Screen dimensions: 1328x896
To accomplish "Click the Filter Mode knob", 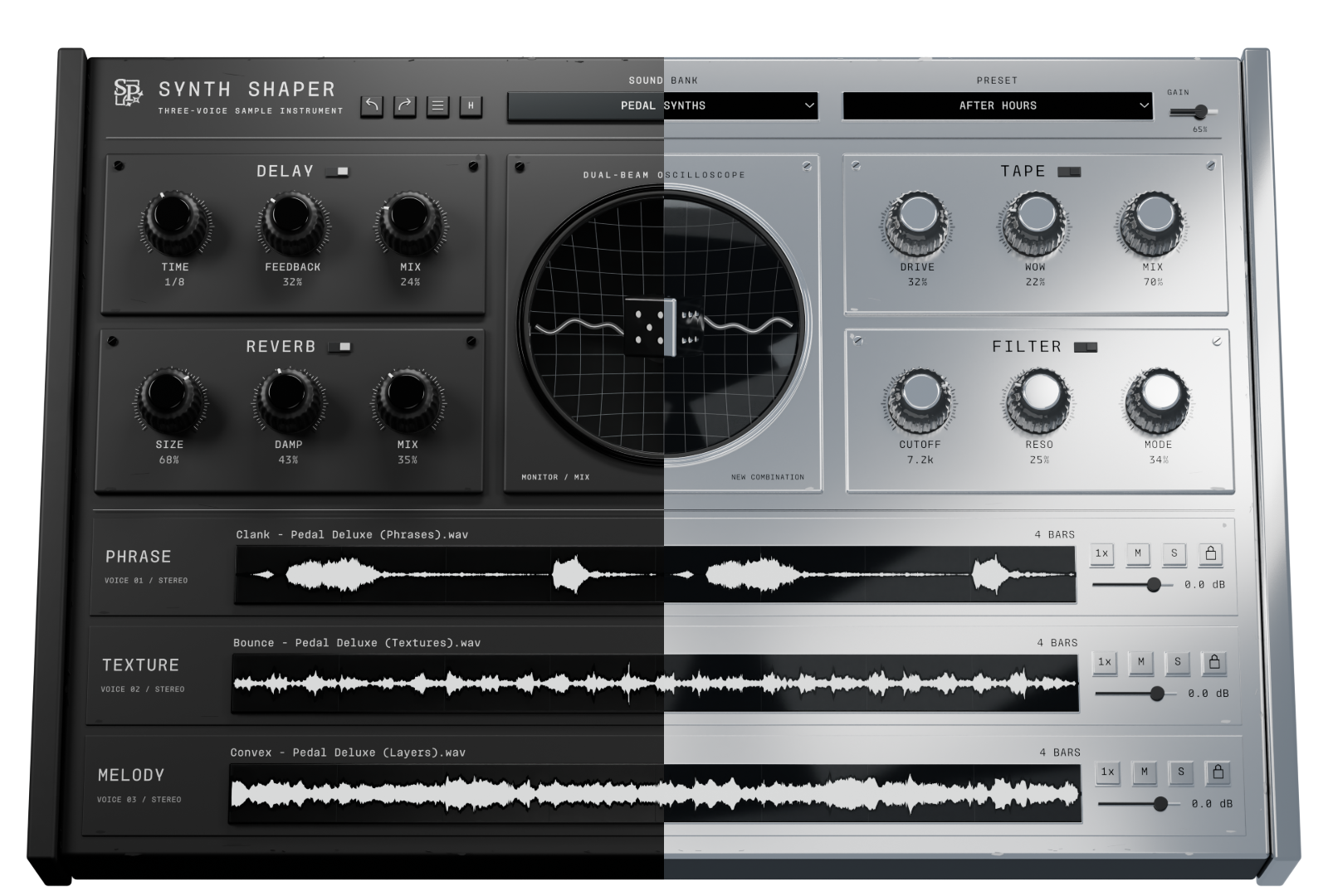I will click(1159, 400).
